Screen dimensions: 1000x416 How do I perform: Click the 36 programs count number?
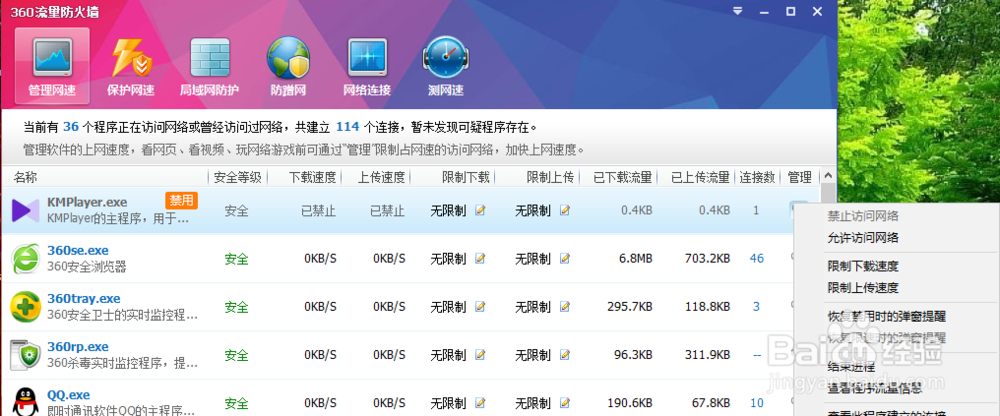(x=71, y=127)
